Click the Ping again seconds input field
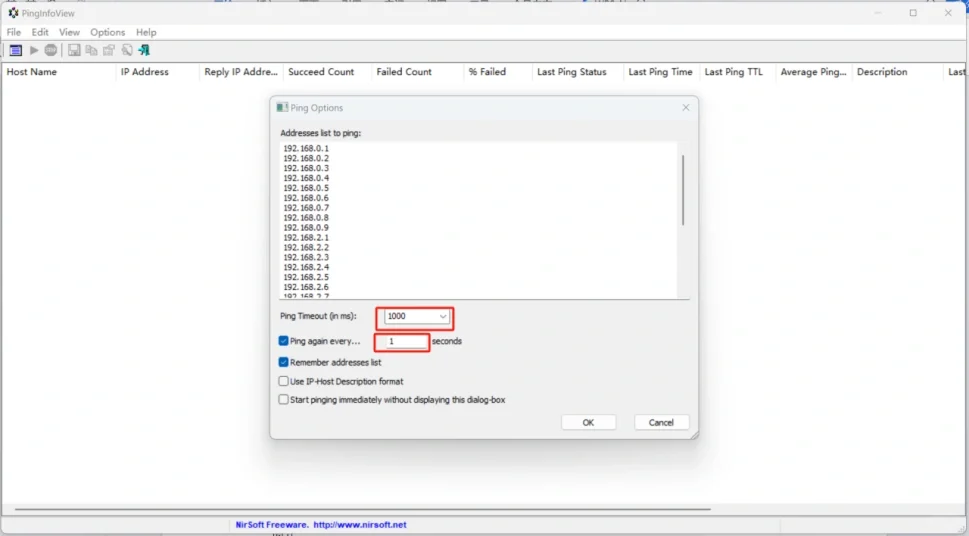The width and height of the screenshot is (969, 536). 405,341
